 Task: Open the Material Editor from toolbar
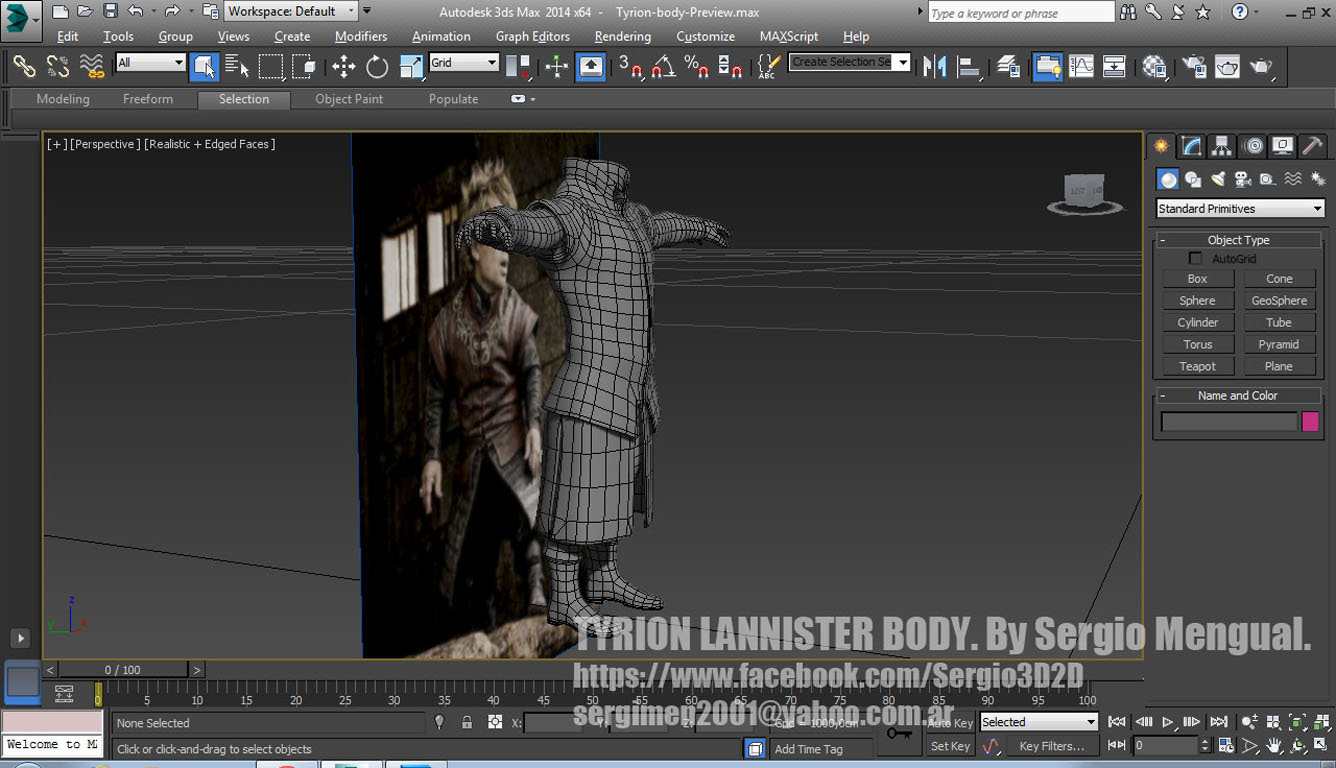pyautogui.click(x=1154, y=67)
